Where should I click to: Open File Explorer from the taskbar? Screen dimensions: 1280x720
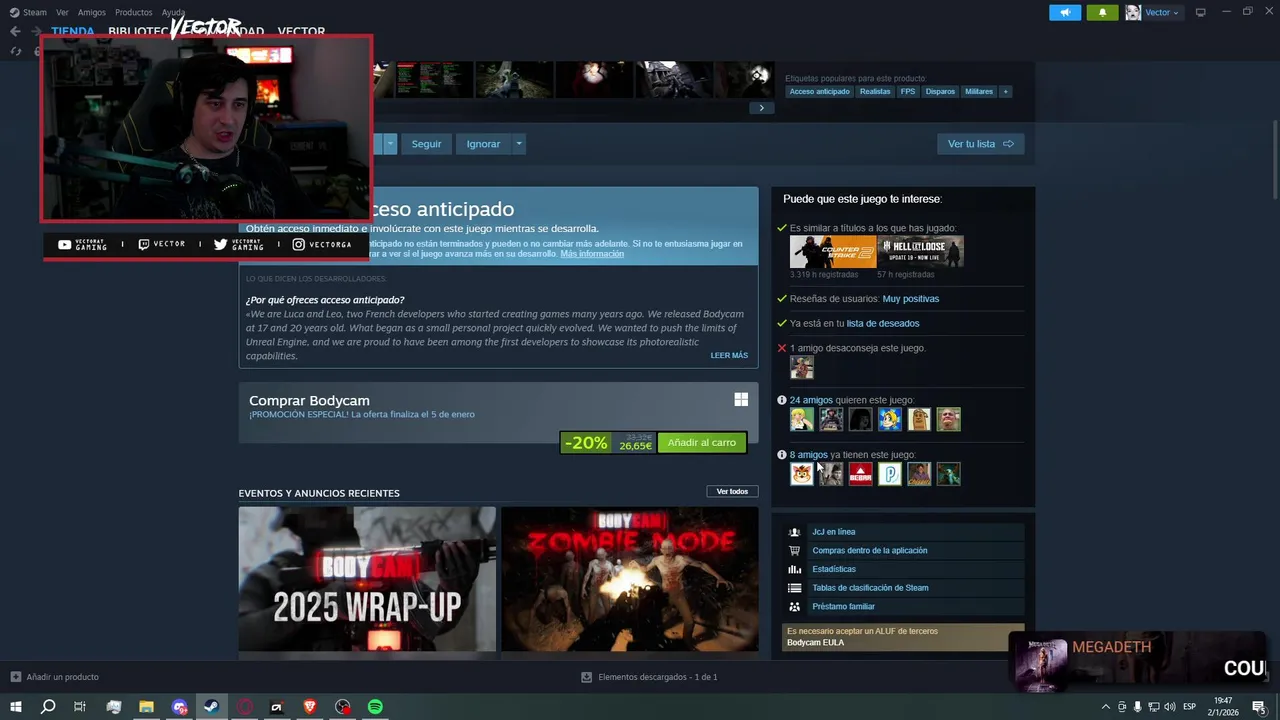point(146,707)
